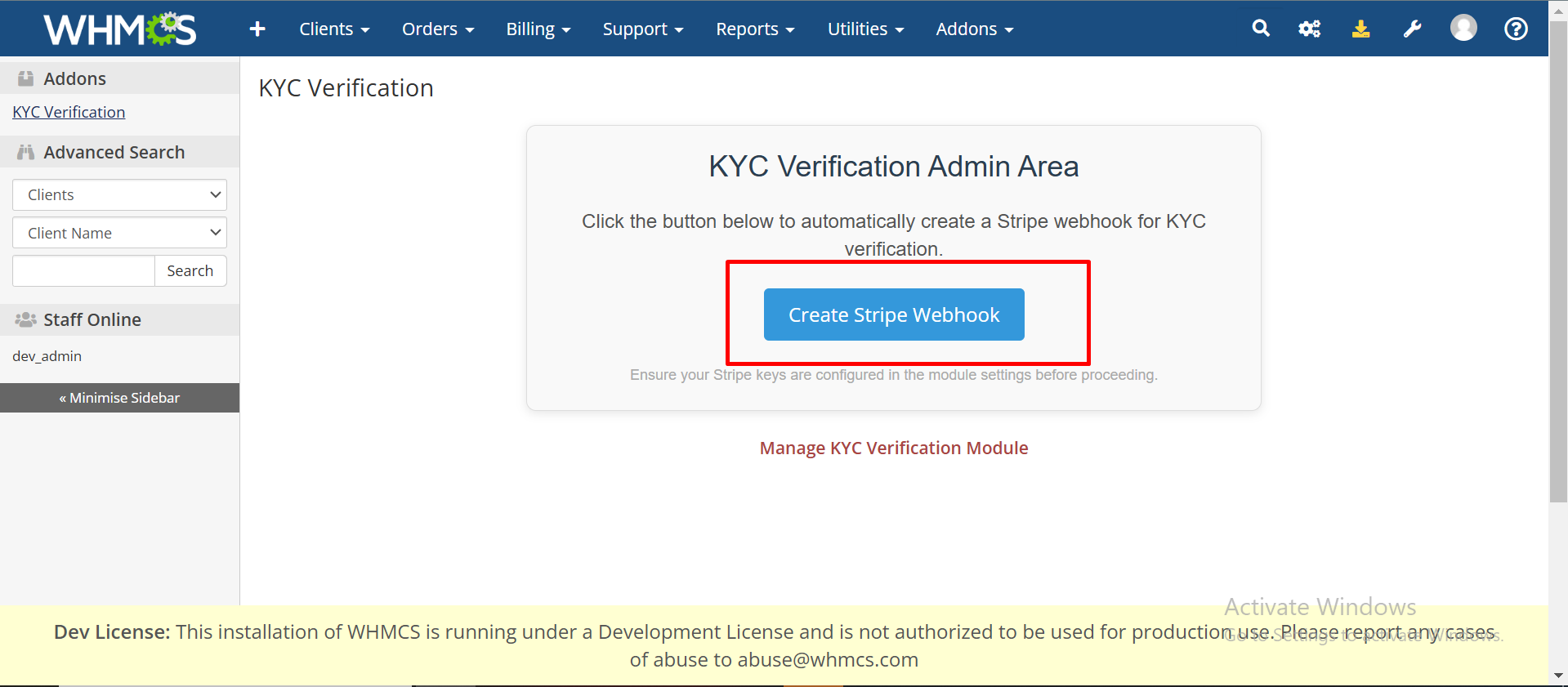Open the user account avatar
1568x687 pixels.
[x=1463, y=28]
